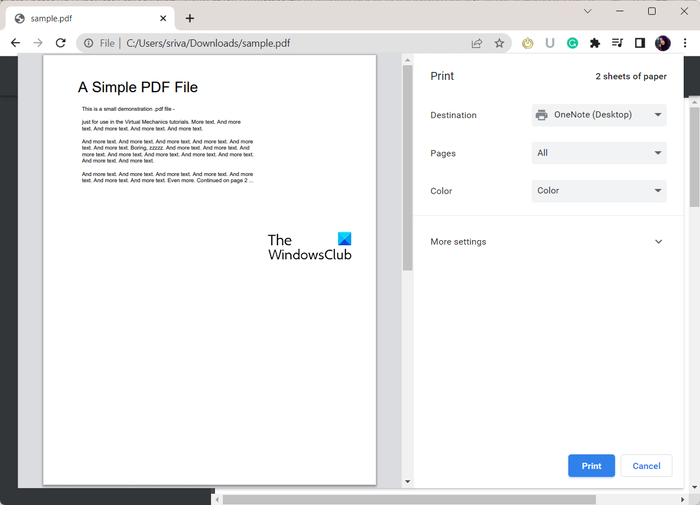Screen dimensions: 700x505
Task: Open the Chrome three-dot menu
Action: [x=685, y=43]
